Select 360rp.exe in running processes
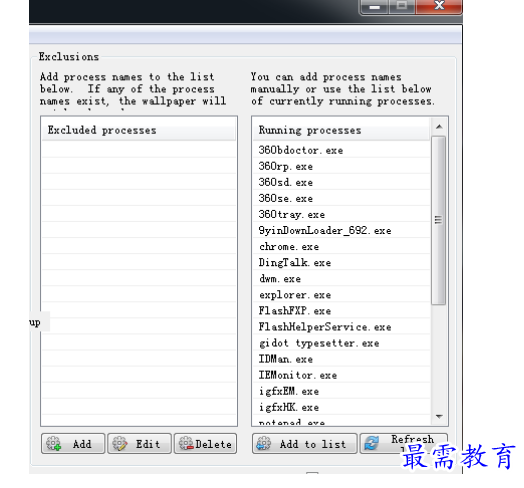The height and width of the screenshot is (488, 524). (x=342, y=166)
